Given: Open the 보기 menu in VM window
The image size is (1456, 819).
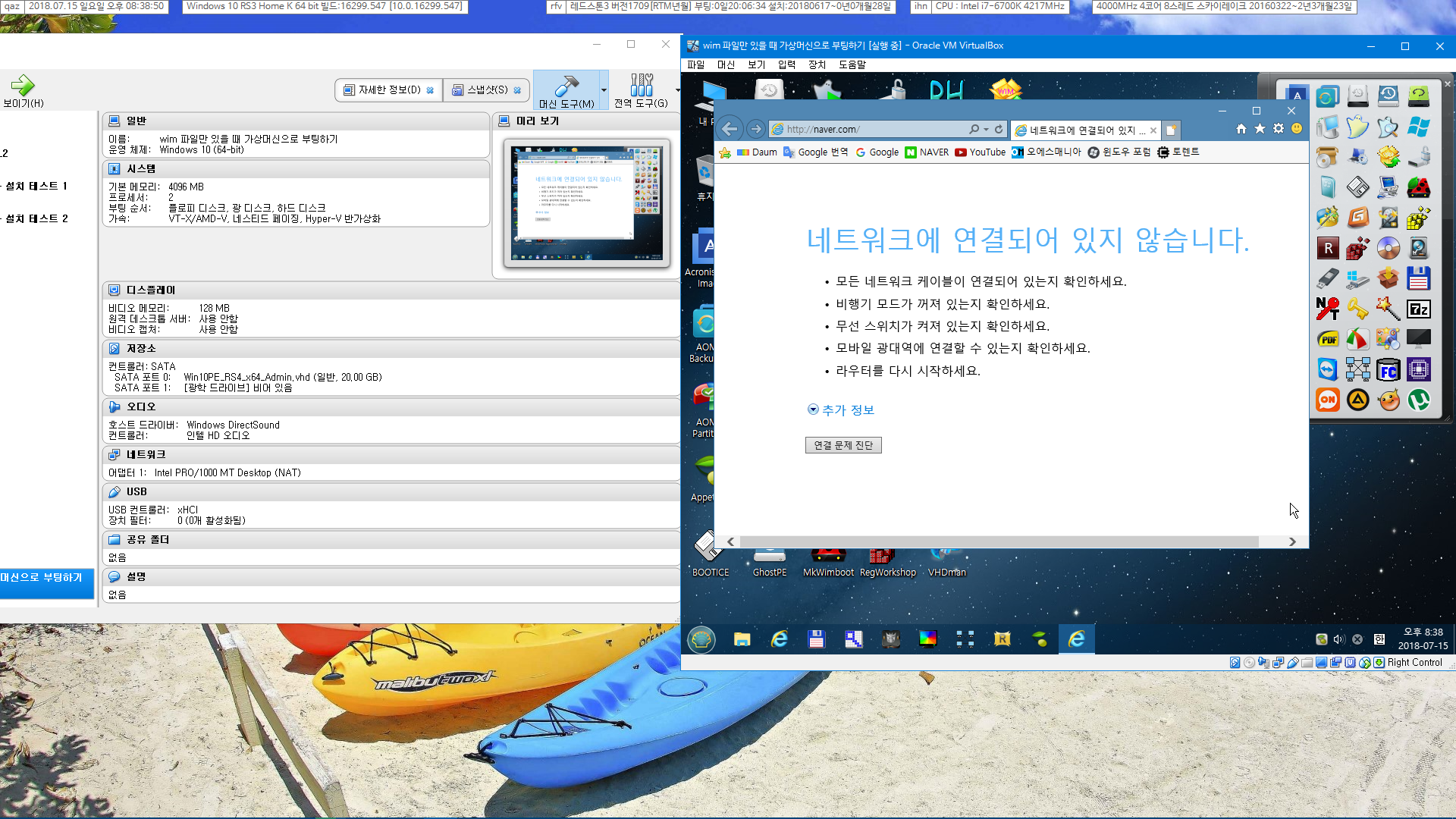Looking at the screenshot, I should (x=757, y=65).
